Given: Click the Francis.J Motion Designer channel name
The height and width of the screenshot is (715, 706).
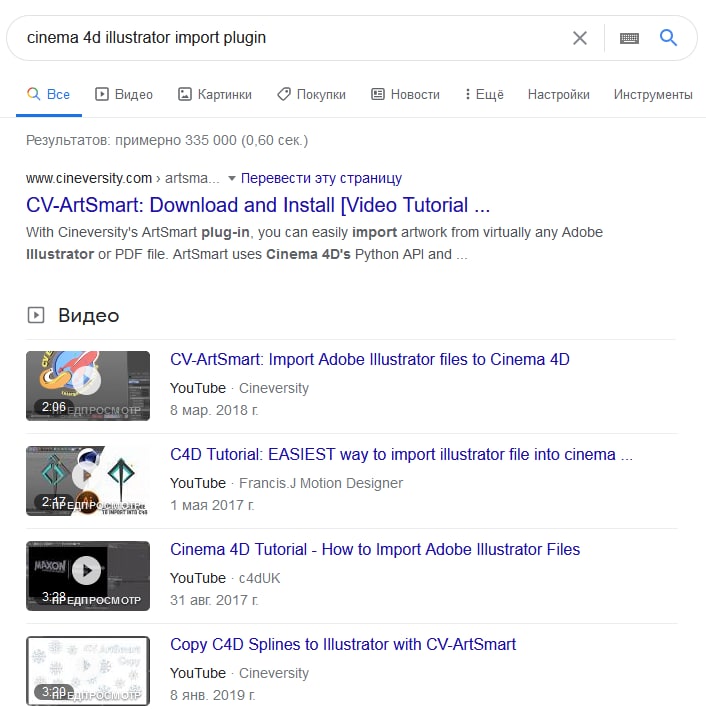Looking at the screenshot, I should coord(321,483).
